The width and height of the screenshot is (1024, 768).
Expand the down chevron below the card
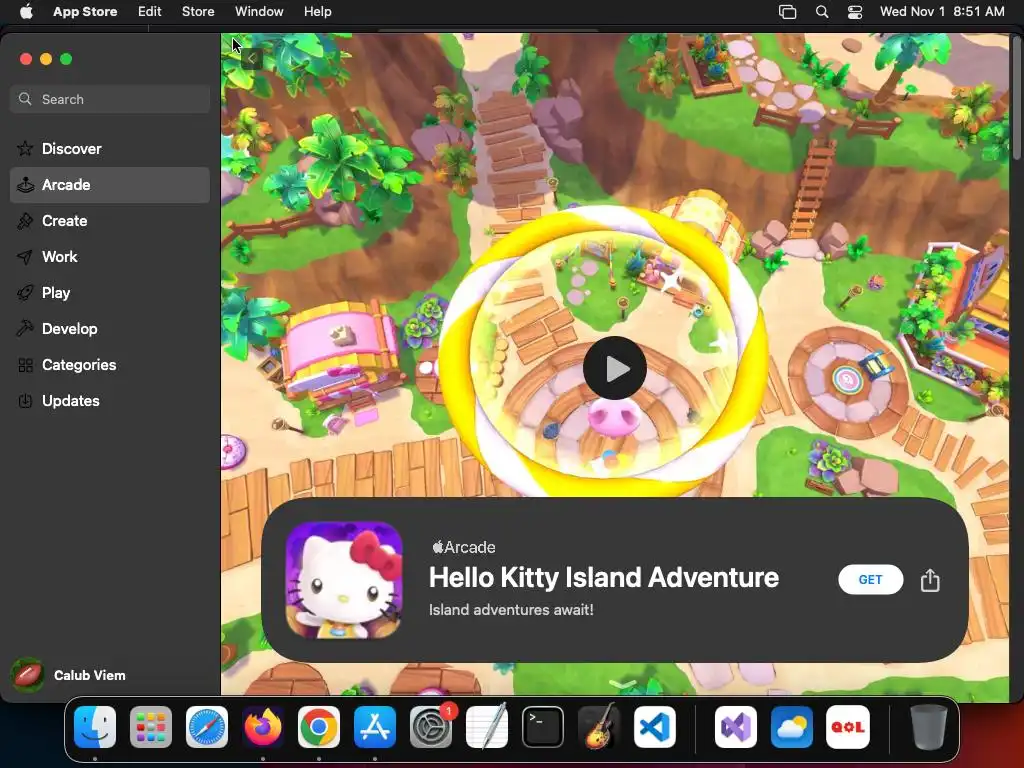pyautogui.click(x=622, y=683)
